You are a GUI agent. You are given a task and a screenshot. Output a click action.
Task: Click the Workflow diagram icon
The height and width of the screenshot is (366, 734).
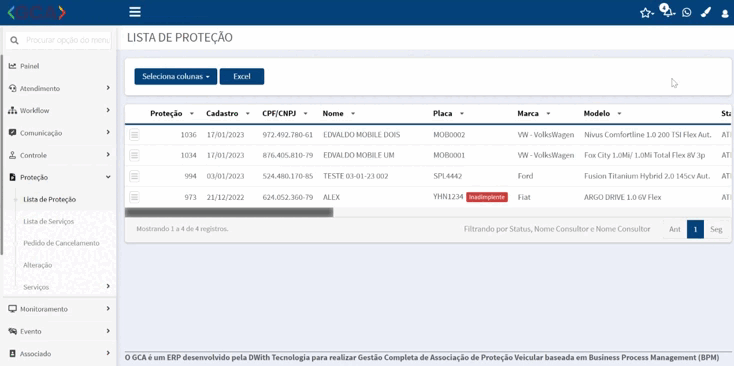click(13, 110)
